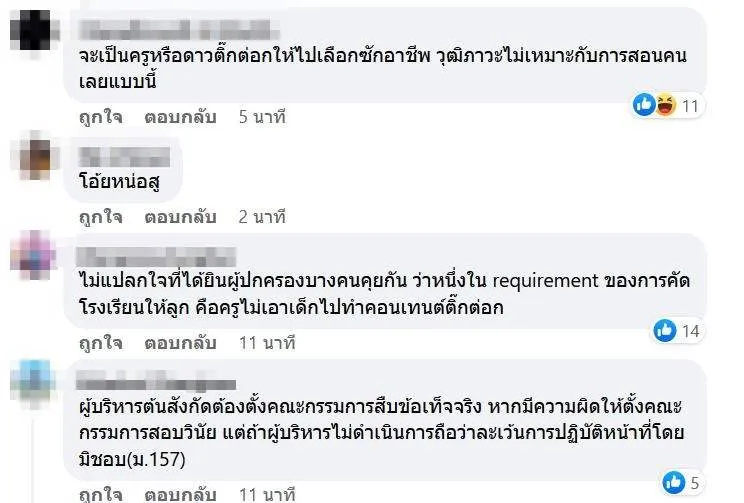Click the haha reaction emoji on the first comment

coord(666,104)
